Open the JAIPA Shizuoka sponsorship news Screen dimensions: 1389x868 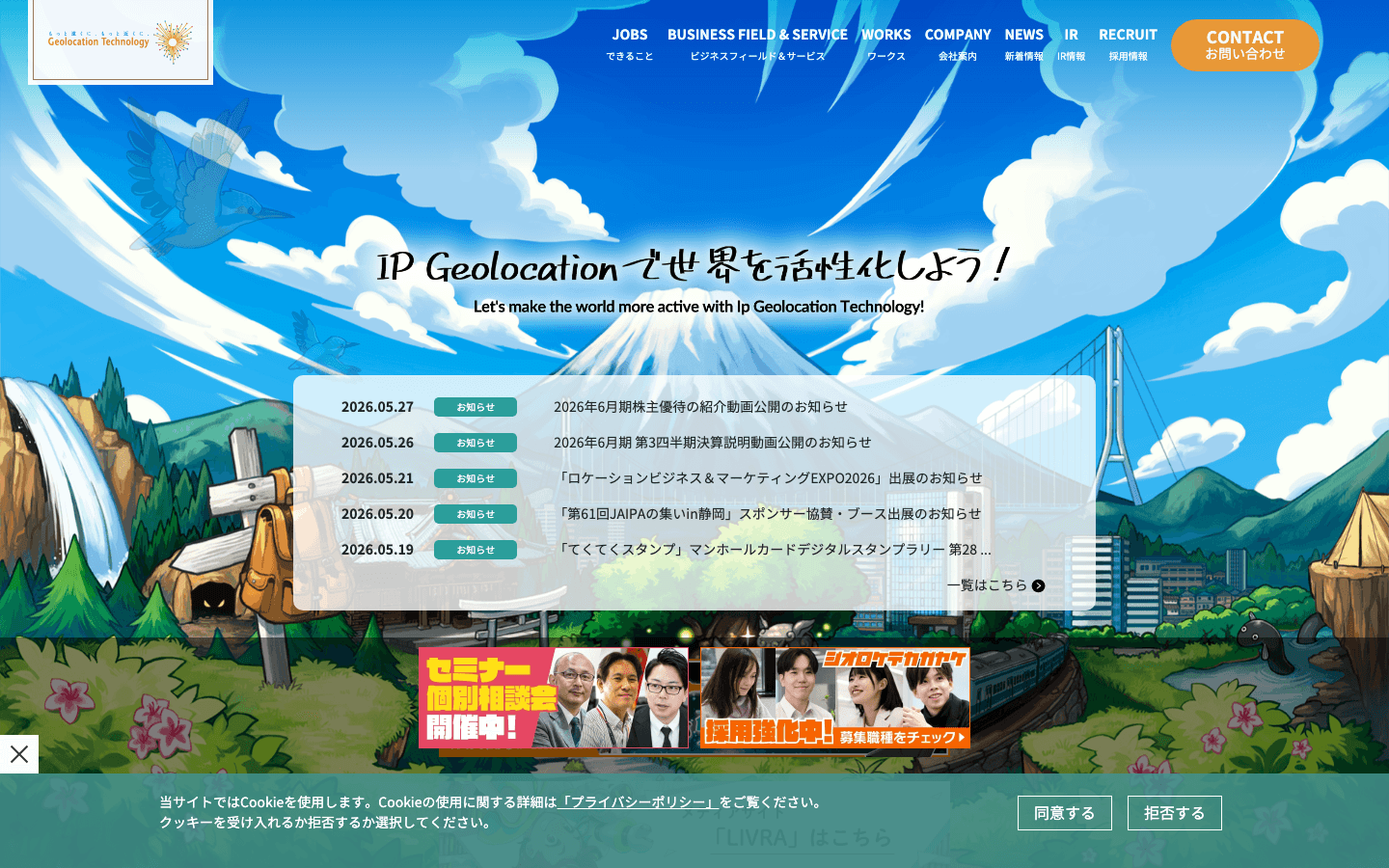click(x=767, y=514)
